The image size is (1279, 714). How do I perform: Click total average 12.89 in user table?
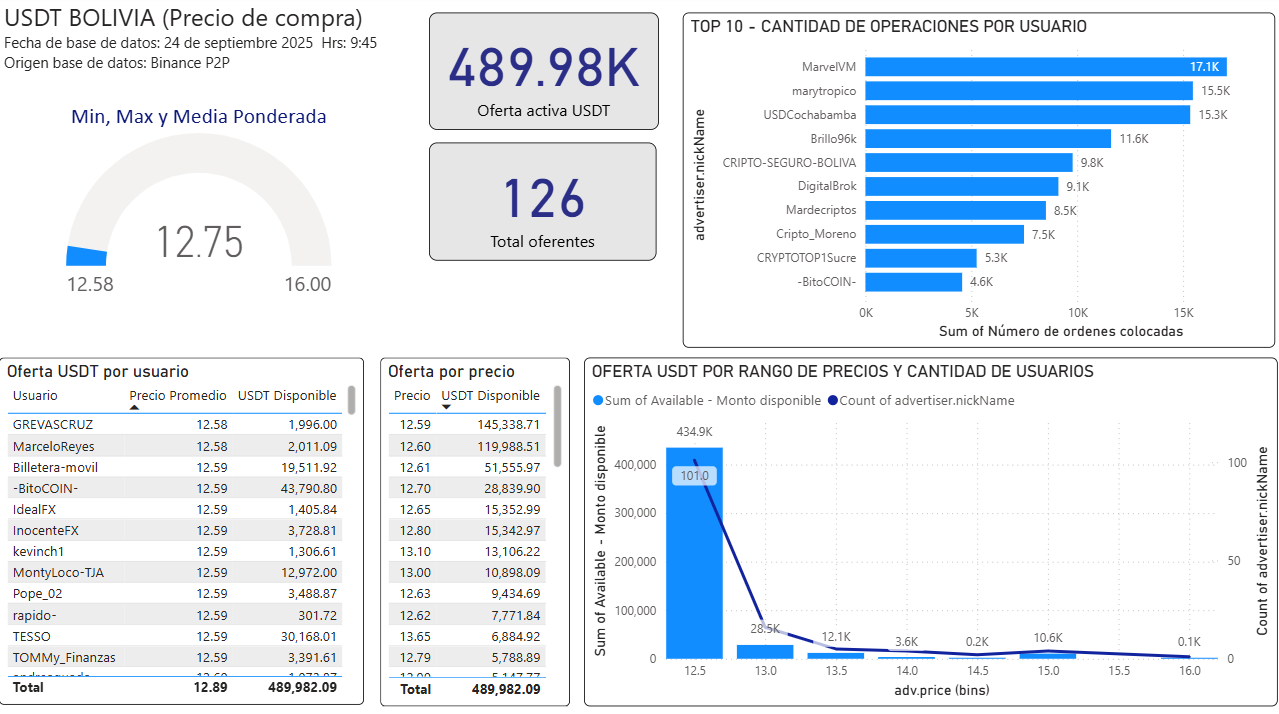[x=211, y=688]
